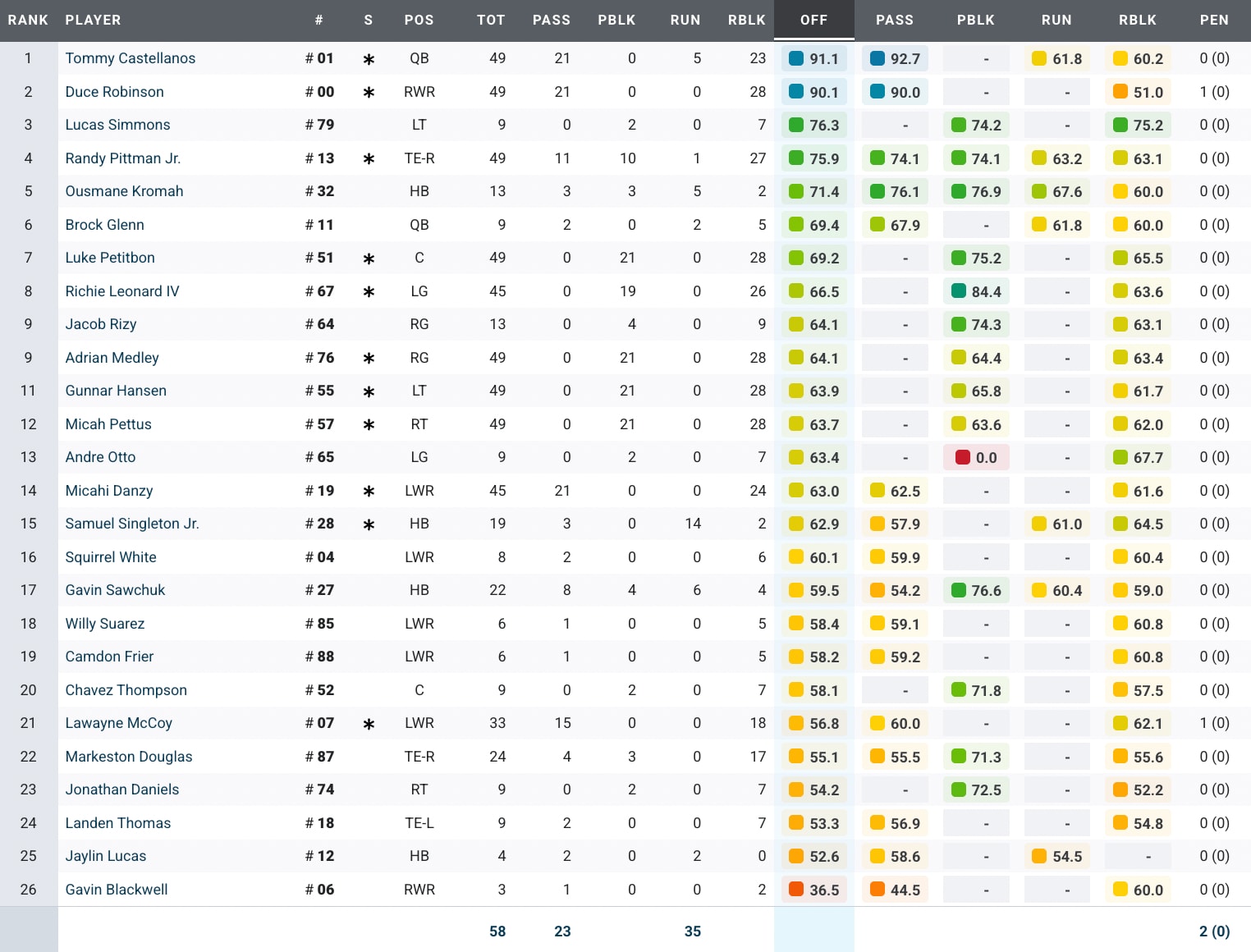The width and height of the screenshot is (1251, 952).
Task: Select Lucas Simmons' 76.3 OFF grade badge
Action: (x=813, y=125)
